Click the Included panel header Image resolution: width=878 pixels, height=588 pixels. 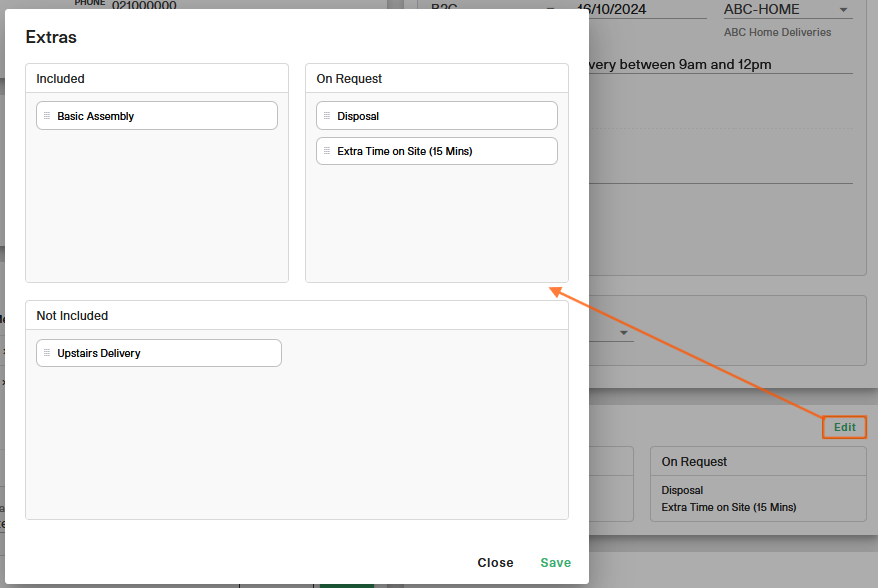coord(157,79)
